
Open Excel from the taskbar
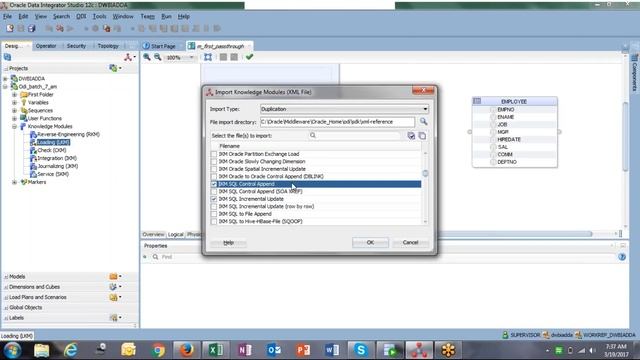coord(216,350)
